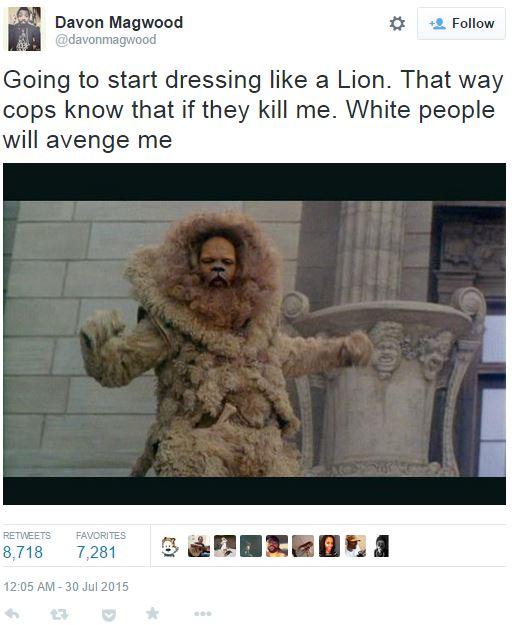Click the 12:05 AM - 30 Jul 2015 timestamp
520x625 pixels.
coord(66,587)
